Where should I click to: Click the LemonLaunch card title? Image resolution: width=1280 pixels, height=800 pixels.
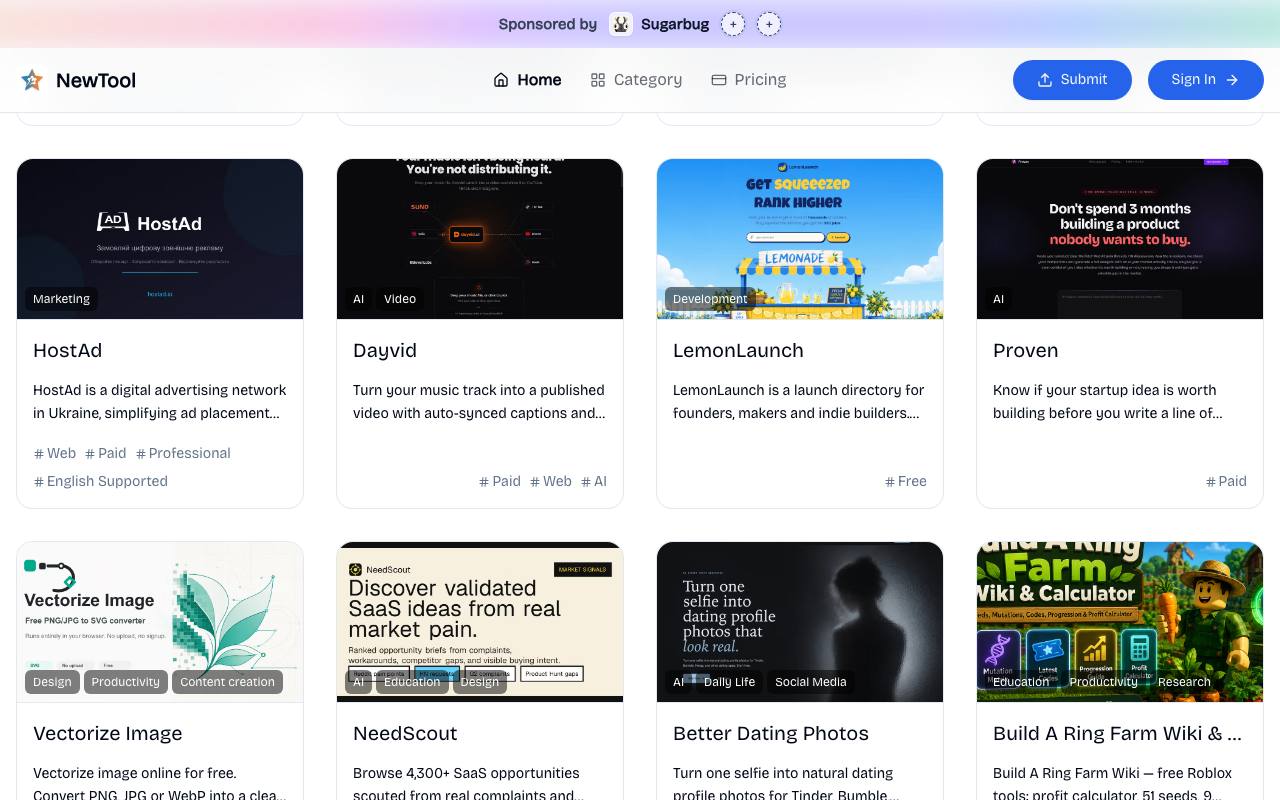click(738, 351)
